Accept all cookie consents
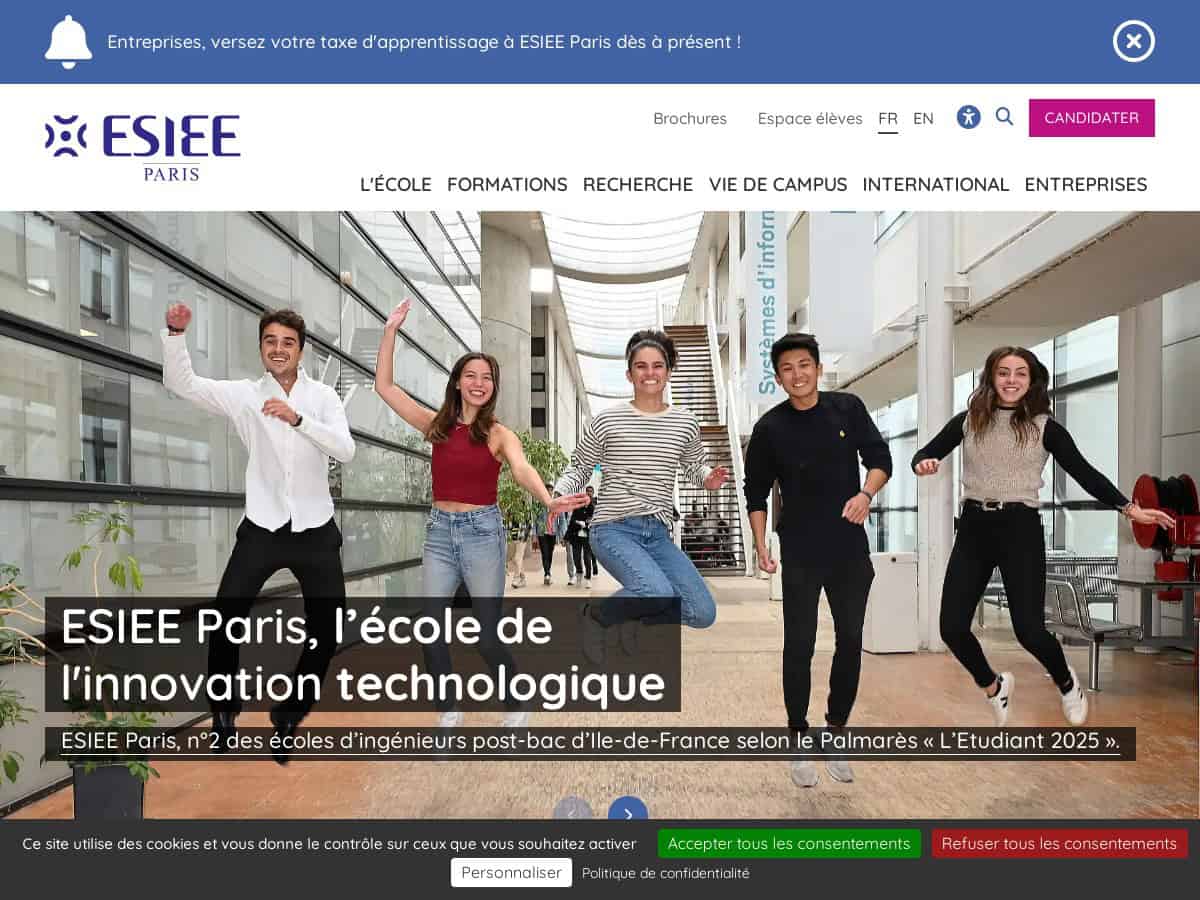The image size is (1200, 900). point(789,843)
